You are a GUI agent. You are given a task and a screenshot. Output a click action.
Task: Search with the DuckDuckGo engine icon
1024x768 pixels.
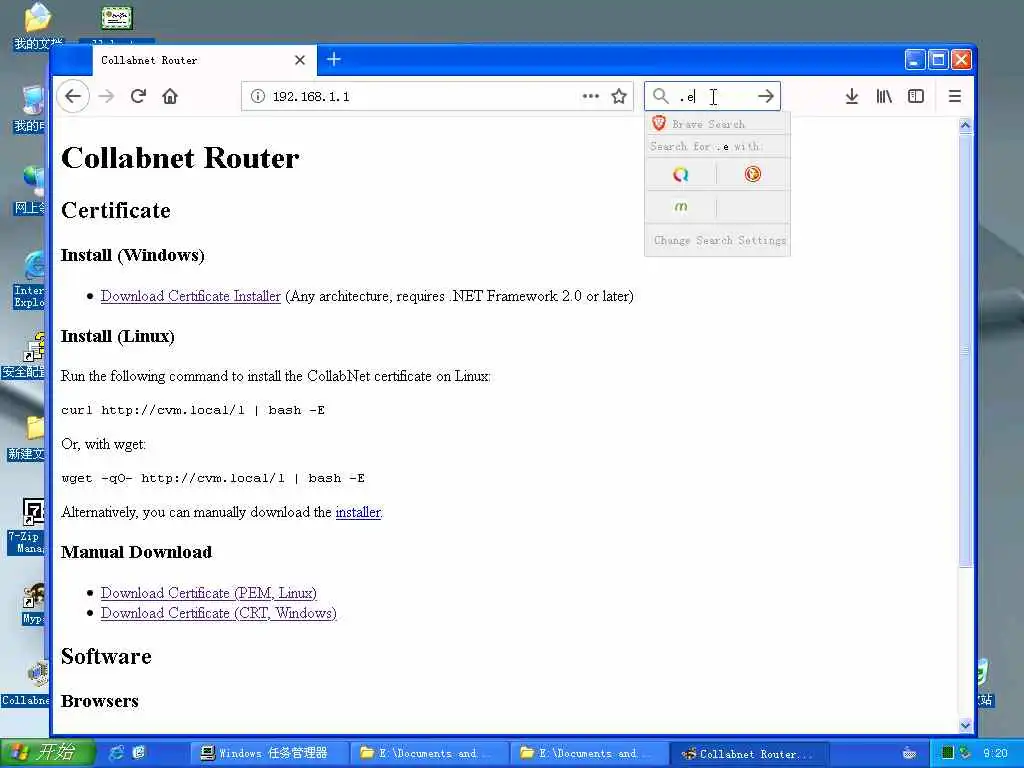pyautogui.click(x=752, y=174)
